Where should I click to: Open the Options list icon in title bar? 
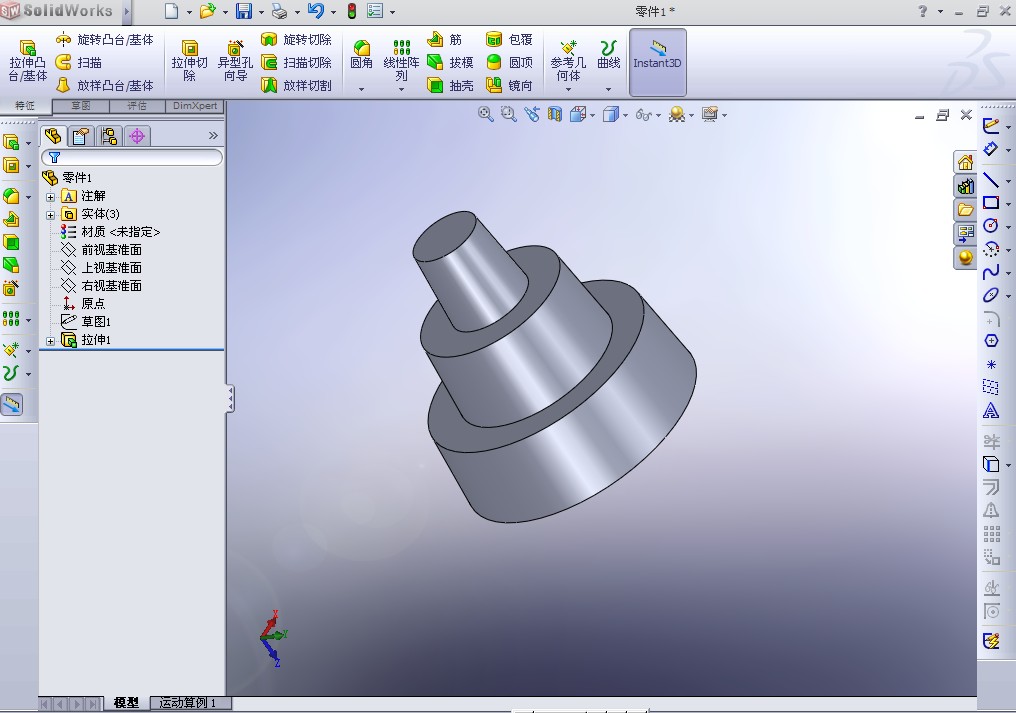click(x=375, y=11)
